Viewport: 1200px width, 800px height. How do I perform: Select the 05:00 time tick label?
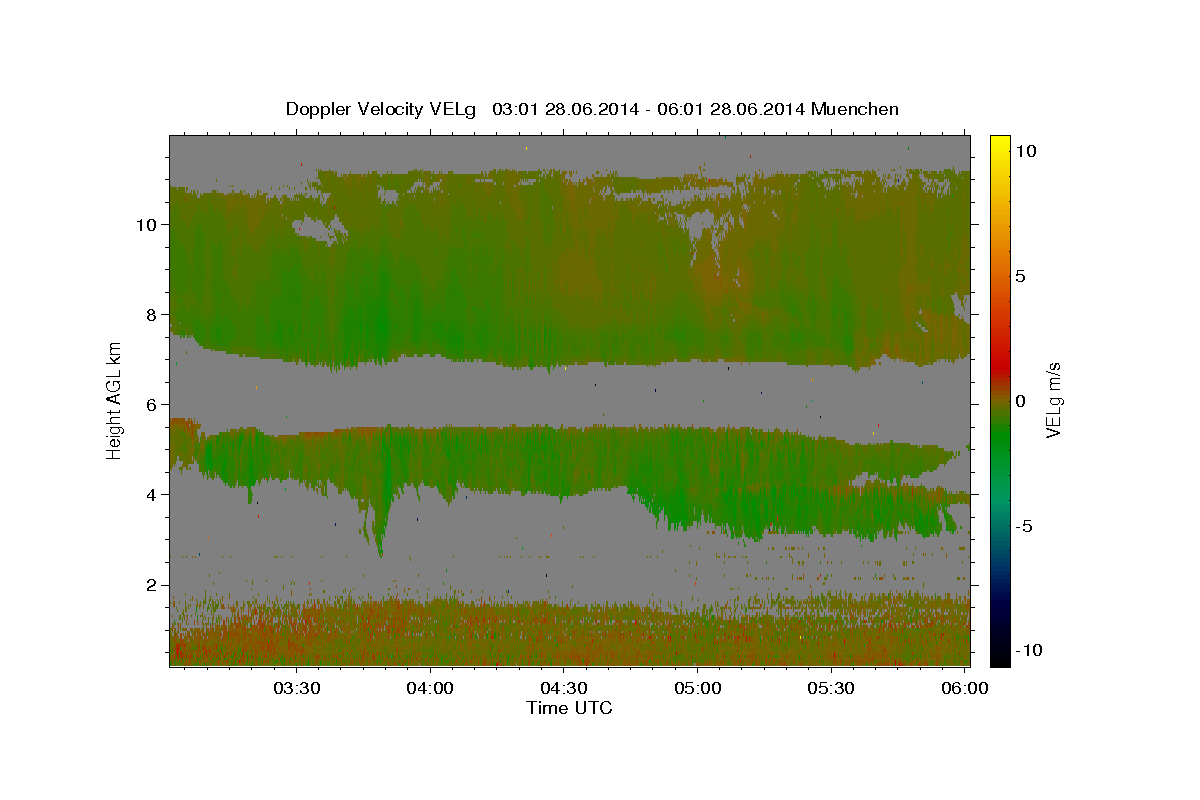(x=698, y=688)
